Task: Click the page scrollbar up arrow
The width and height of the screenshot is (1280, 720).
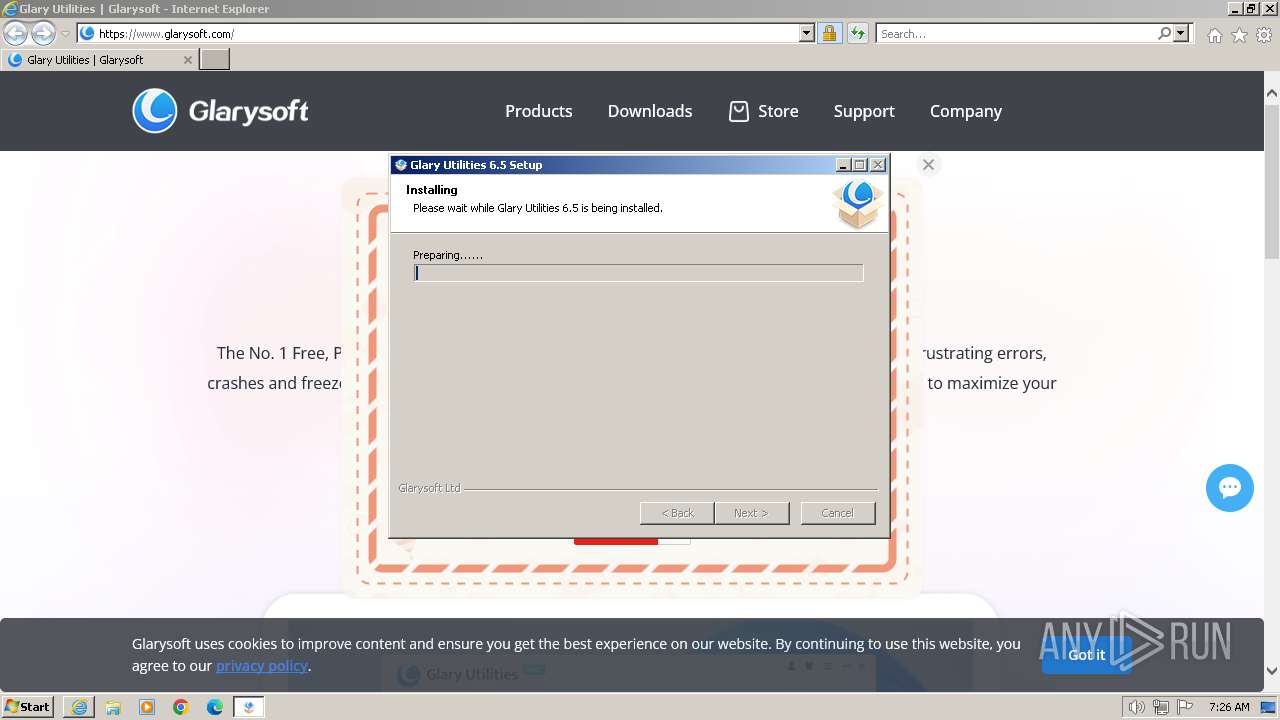Action: (x=1272, y=93)
